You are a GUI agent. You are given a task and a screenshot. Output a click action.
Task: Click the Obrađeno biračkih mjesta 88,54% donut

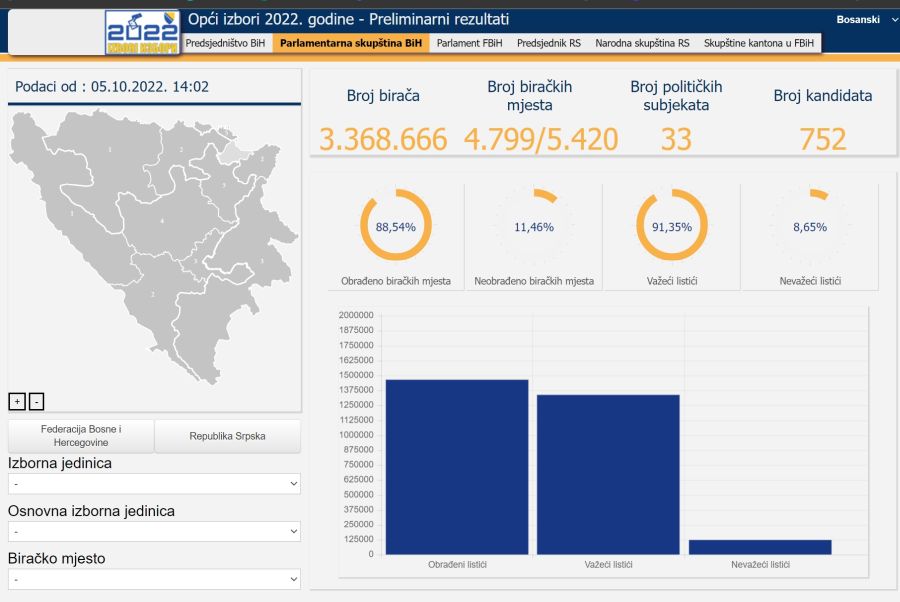pyautogui.click(x=395, y=226)
